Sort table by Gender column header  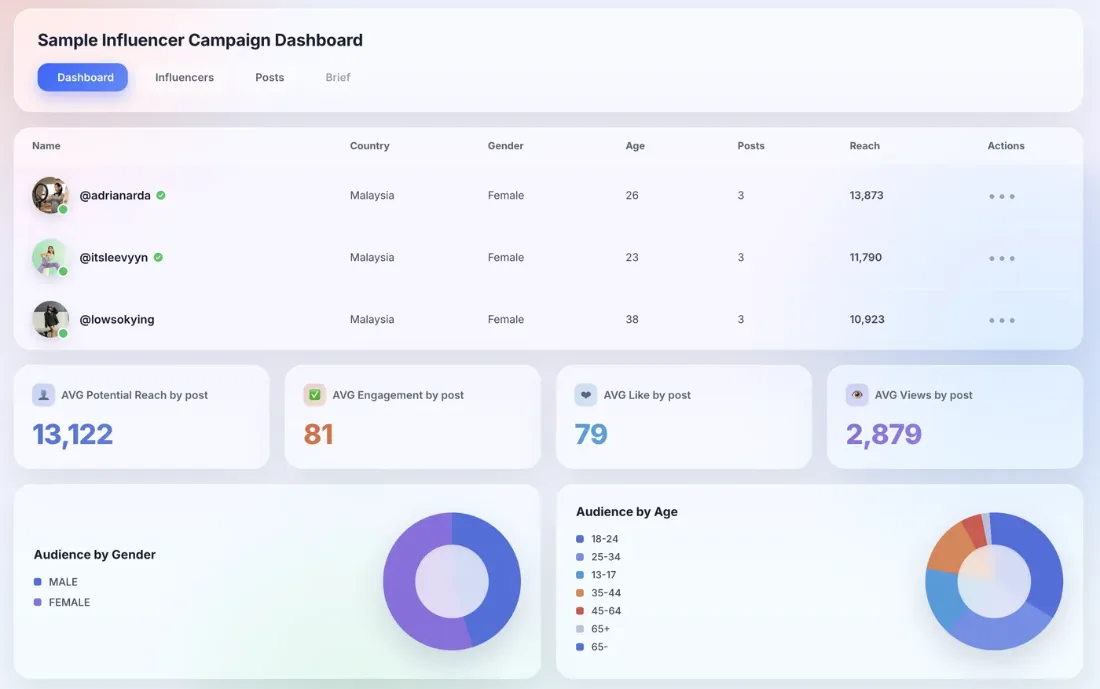point(506,146)
